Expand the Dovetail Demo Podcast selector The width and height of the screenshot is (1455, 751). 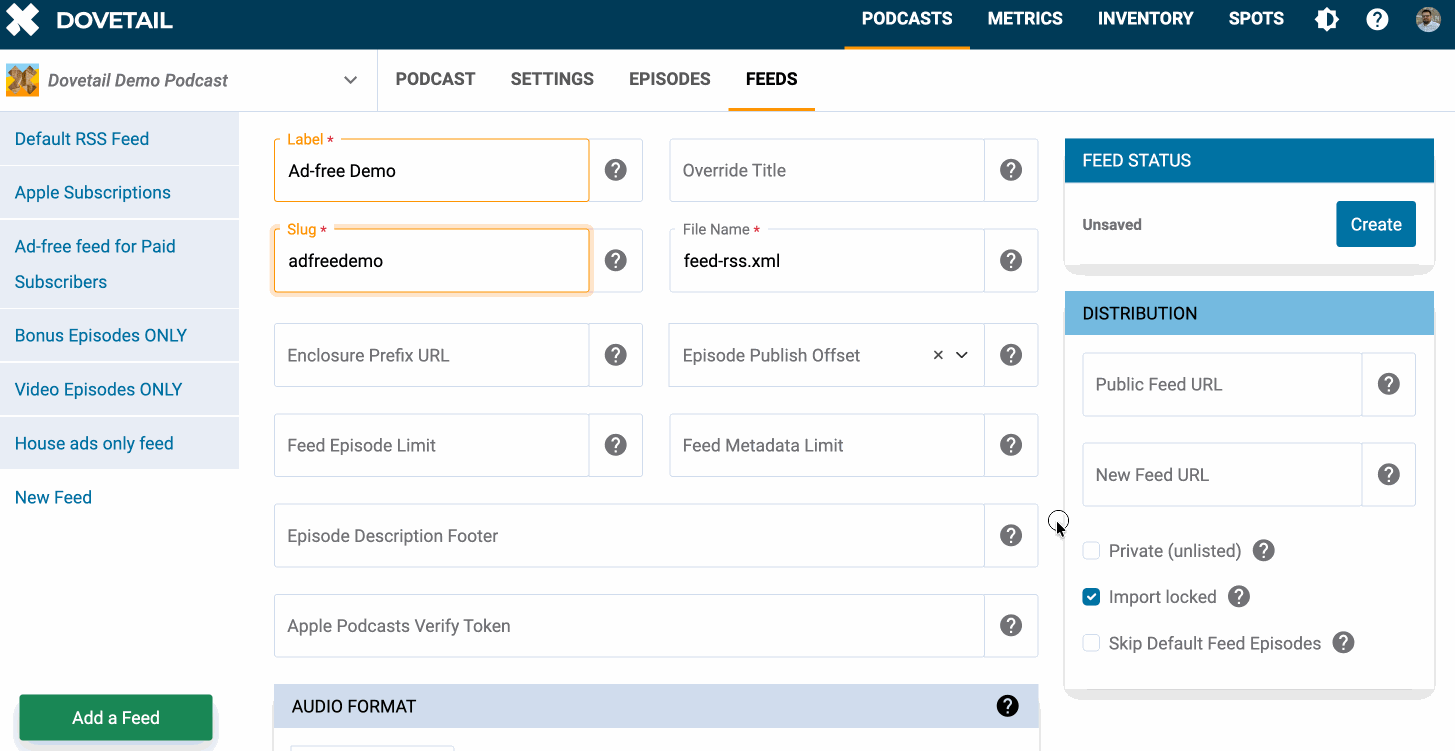click(350, 80)
